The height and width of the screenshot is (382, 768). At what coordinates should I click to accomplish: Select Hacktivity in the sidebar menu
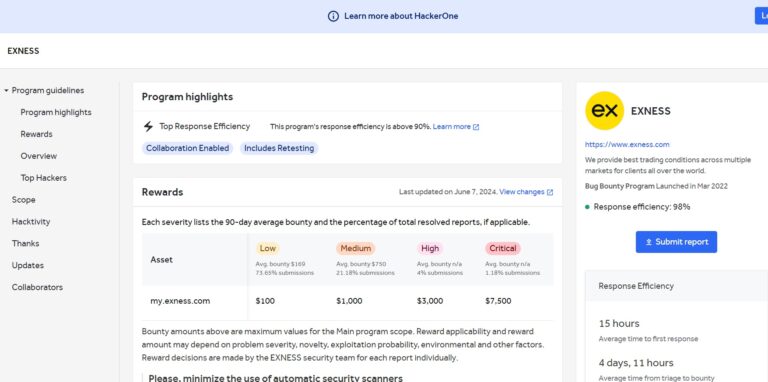(31, 222)
